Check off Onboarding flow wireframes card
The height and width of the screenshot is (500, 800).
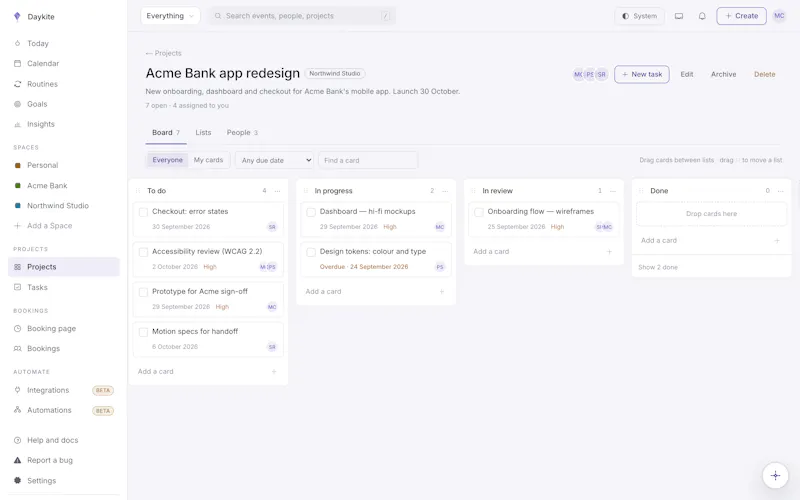(479, 212)
